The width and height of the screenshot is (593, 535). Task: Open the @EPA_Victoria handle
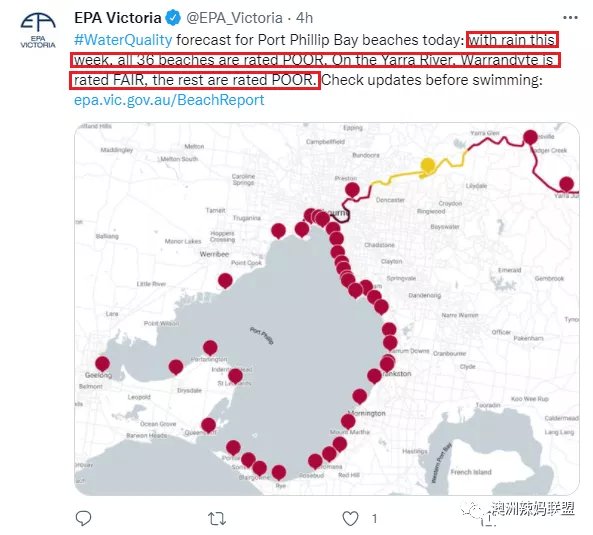click(234, 18)
